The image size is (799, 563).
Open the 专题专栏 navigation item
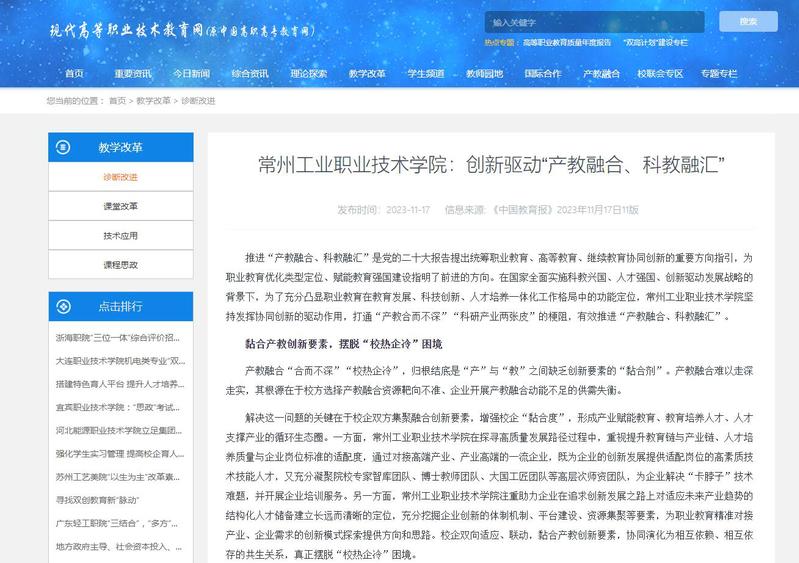coord(718,73)
